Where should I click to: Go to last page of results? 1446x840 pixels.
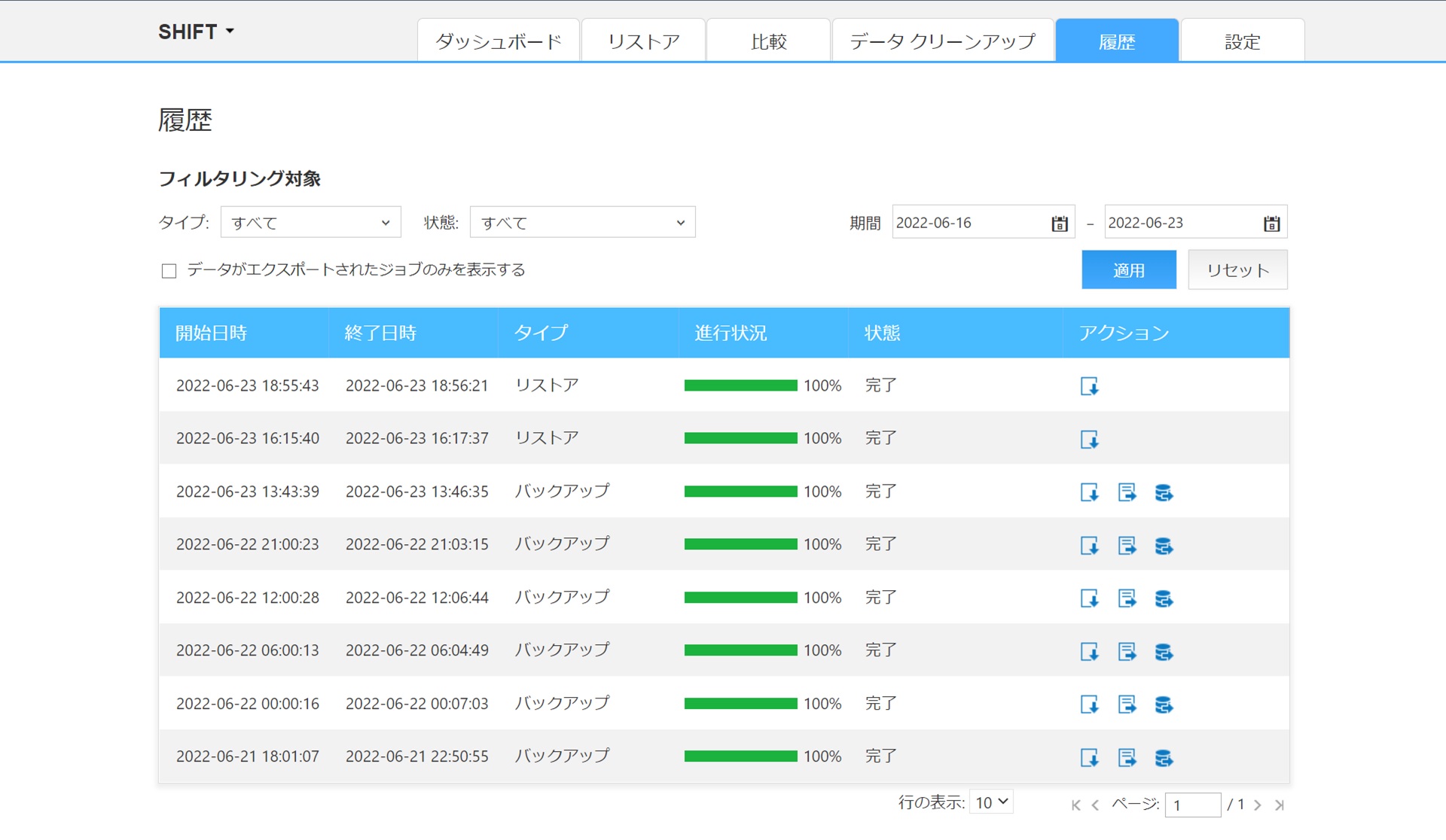1279,805
